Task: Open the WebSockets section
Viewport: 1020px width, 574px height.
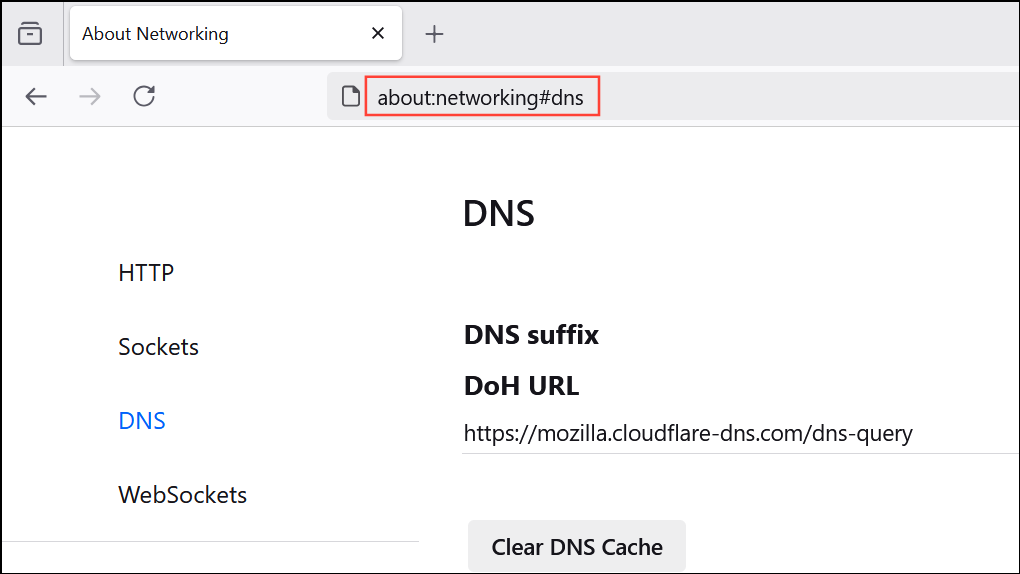Action: [182, 495]
